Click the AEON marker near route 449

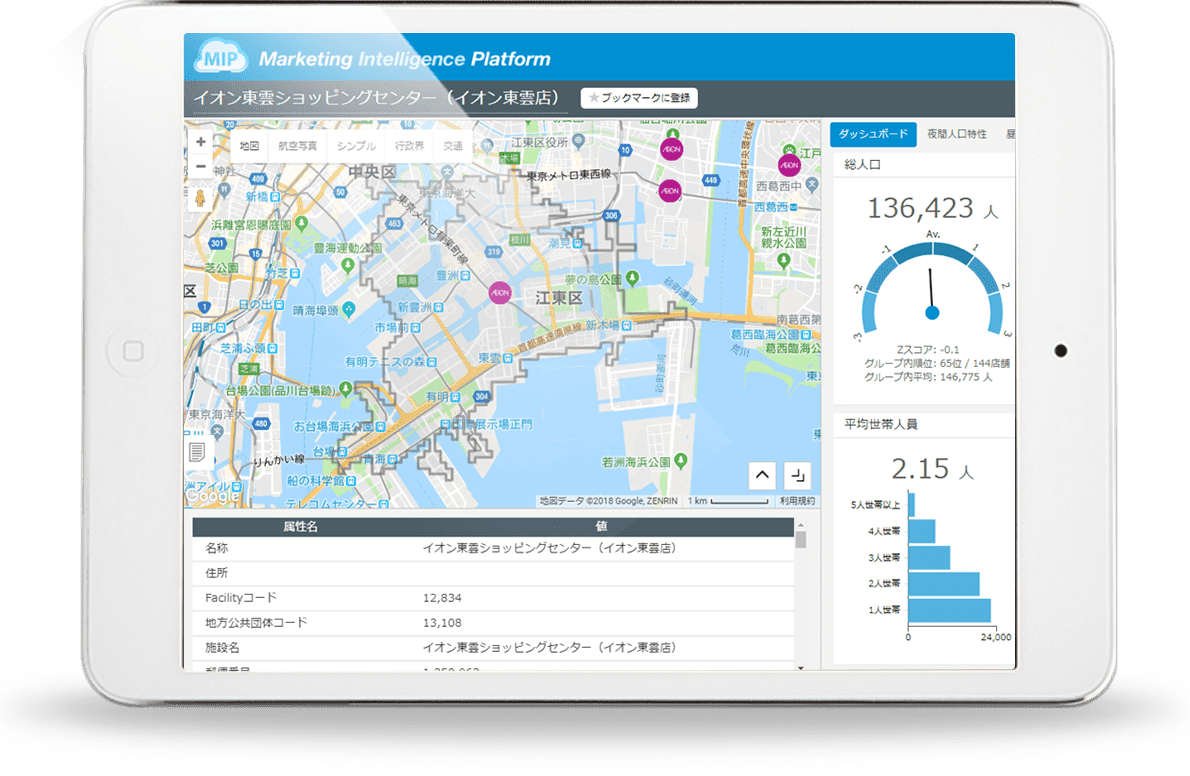[x=669, y=191]
